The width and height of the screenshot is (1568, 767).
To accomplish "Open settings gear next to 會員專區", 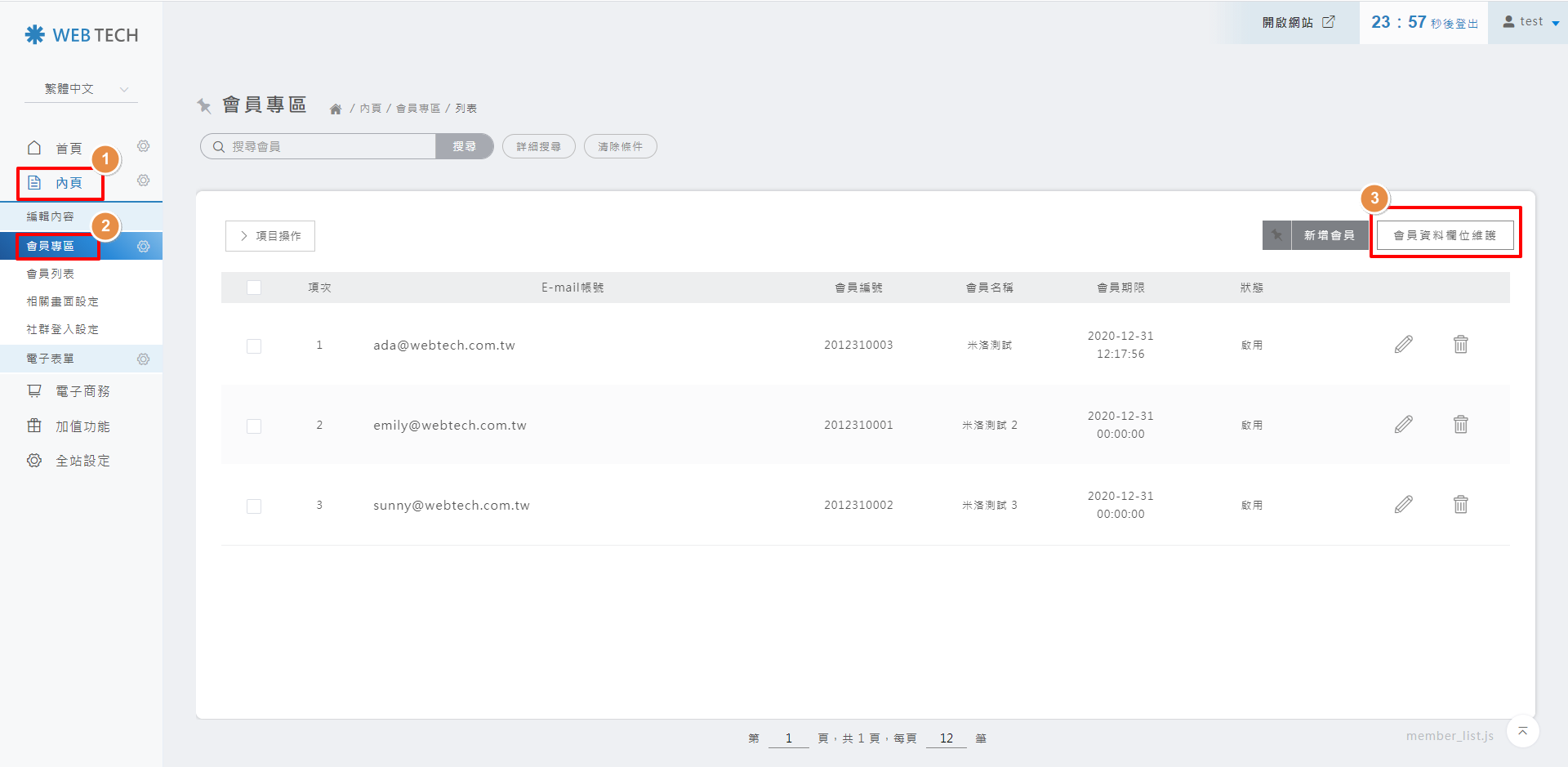I will click(x=144, y=247).
